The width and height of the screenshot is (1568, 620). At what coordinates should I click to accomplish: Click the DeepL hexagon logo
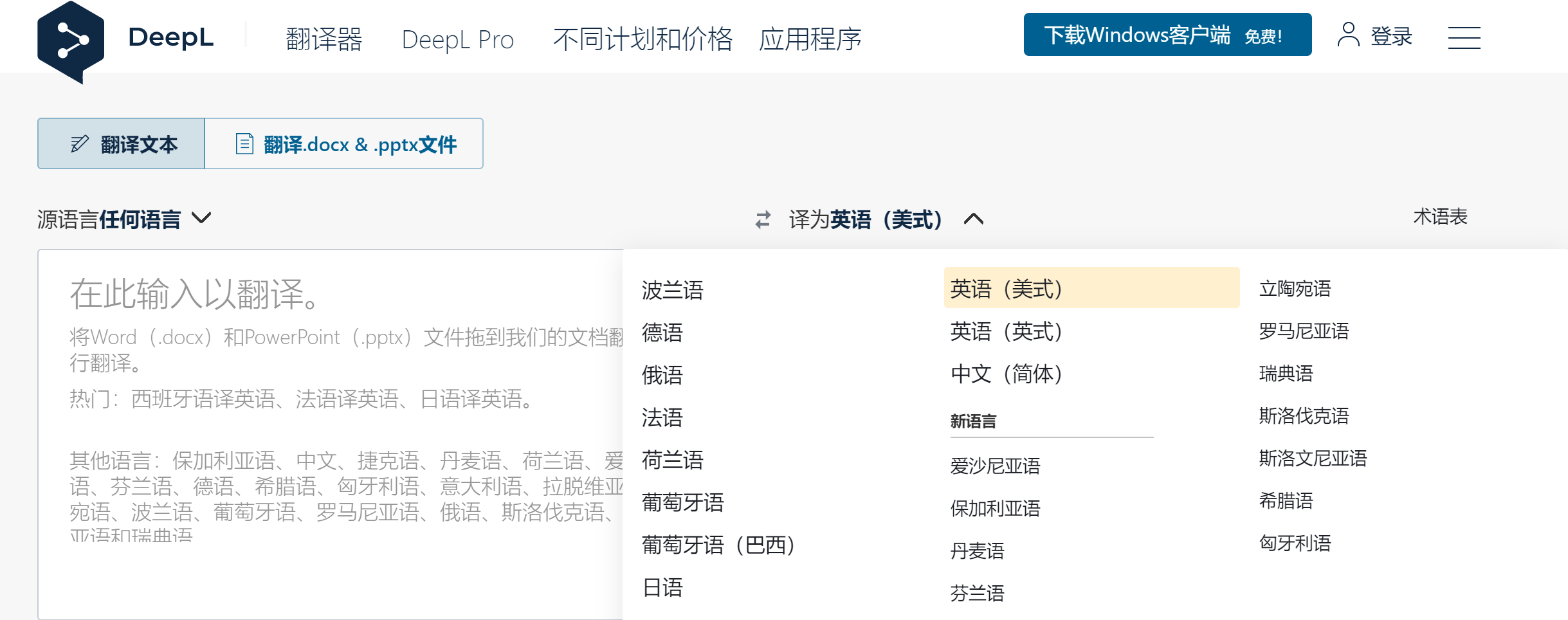click(71, 39)
